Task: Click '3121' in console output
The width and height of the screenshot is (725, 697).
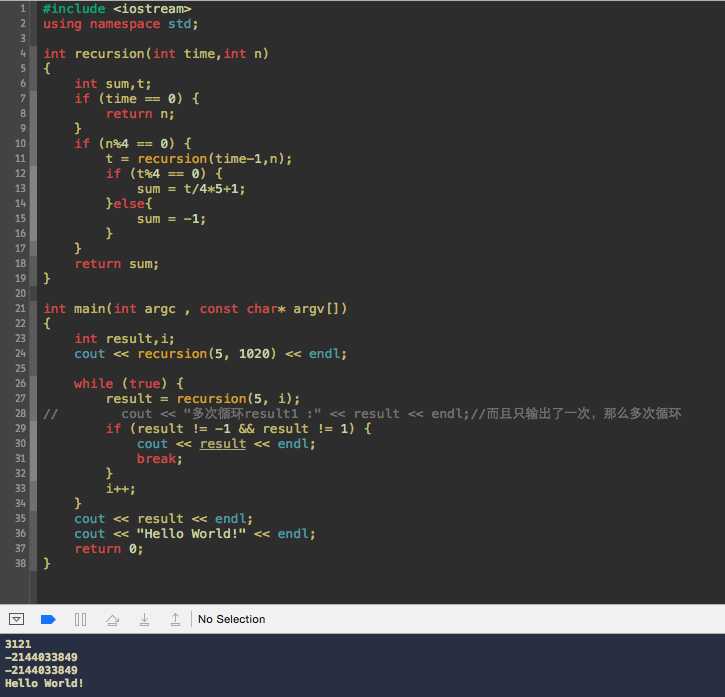Action: click(x=18, y=644)
